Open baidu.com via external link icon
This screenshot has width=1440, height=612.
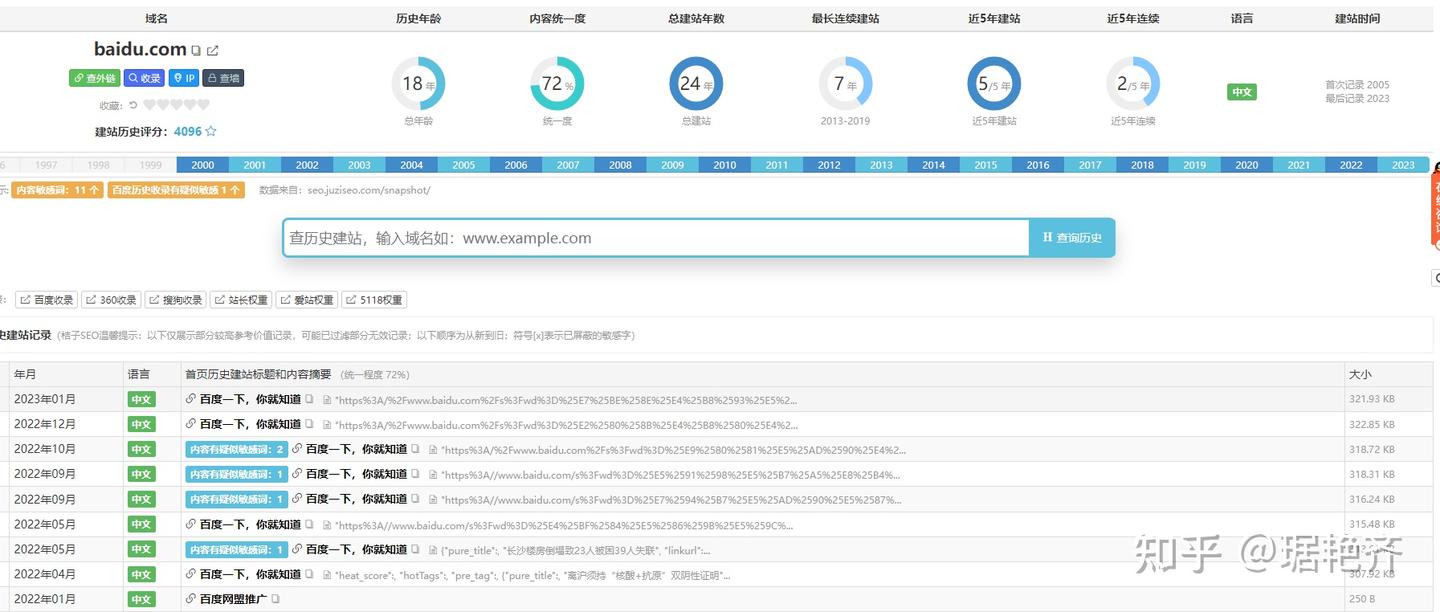click(x=213, y=50)
